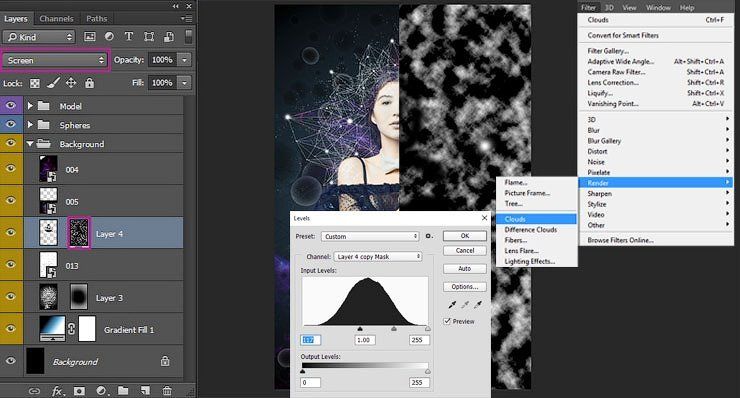Lock image pixels with brush icon

[x=53, y=83]
